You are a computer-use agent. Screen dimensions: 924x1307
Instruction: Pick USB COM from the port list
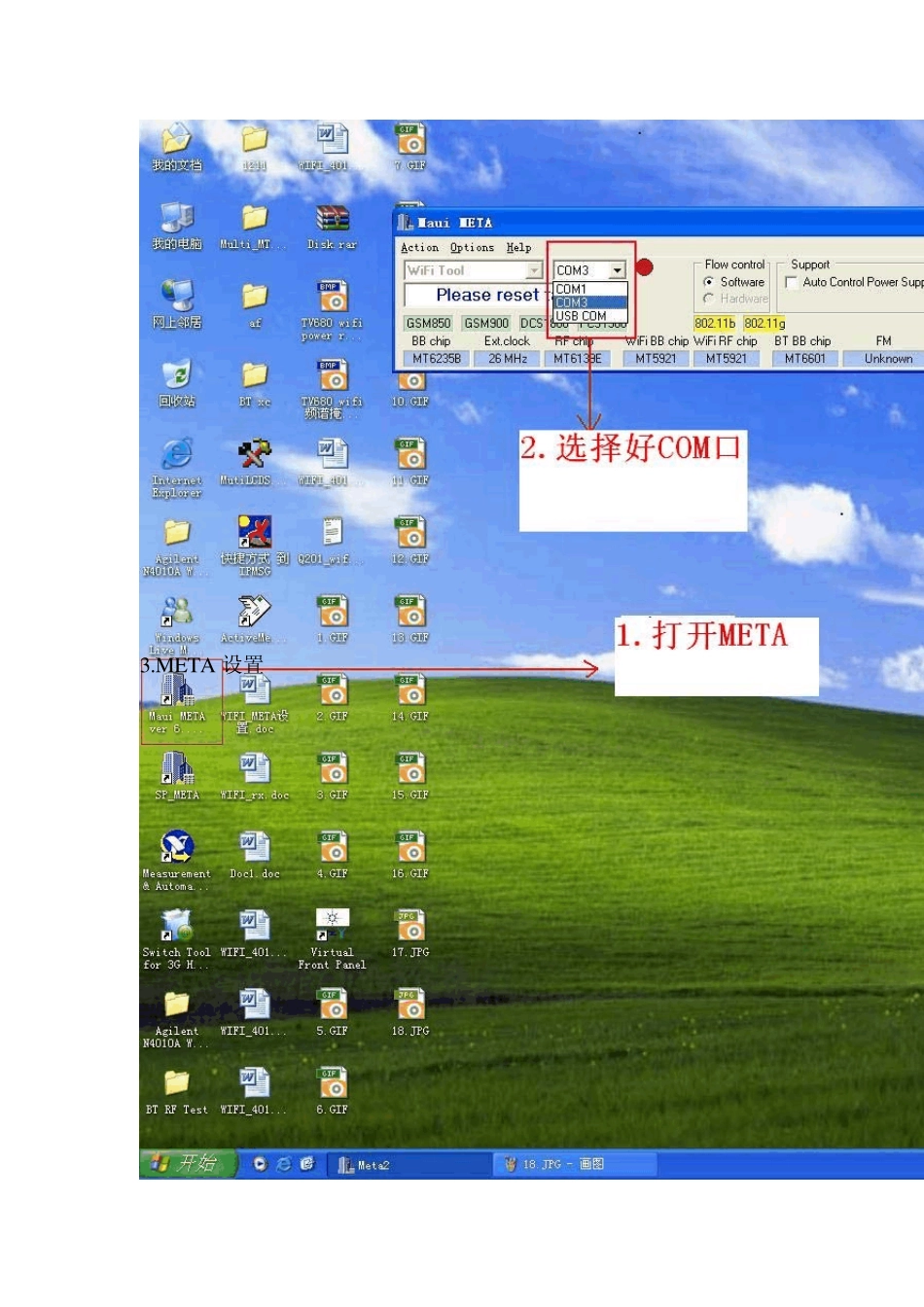590,316
